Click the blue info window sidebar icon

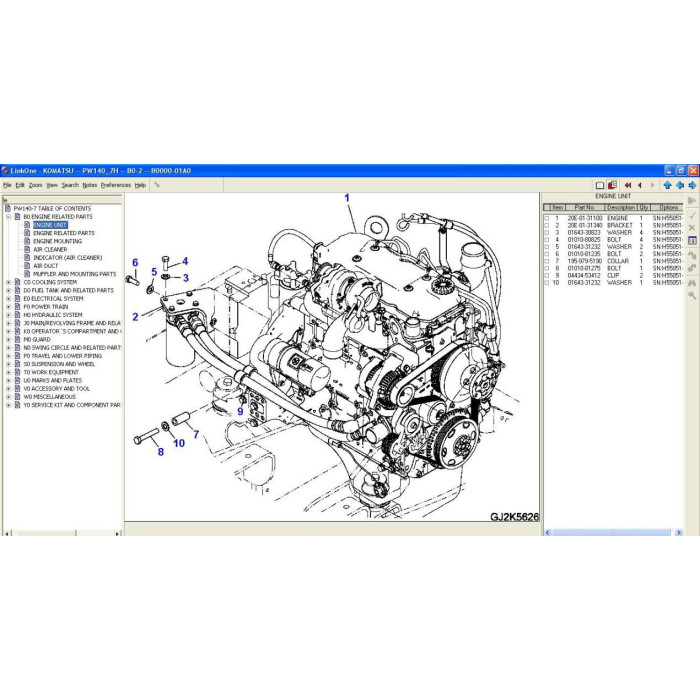[692, 241]
